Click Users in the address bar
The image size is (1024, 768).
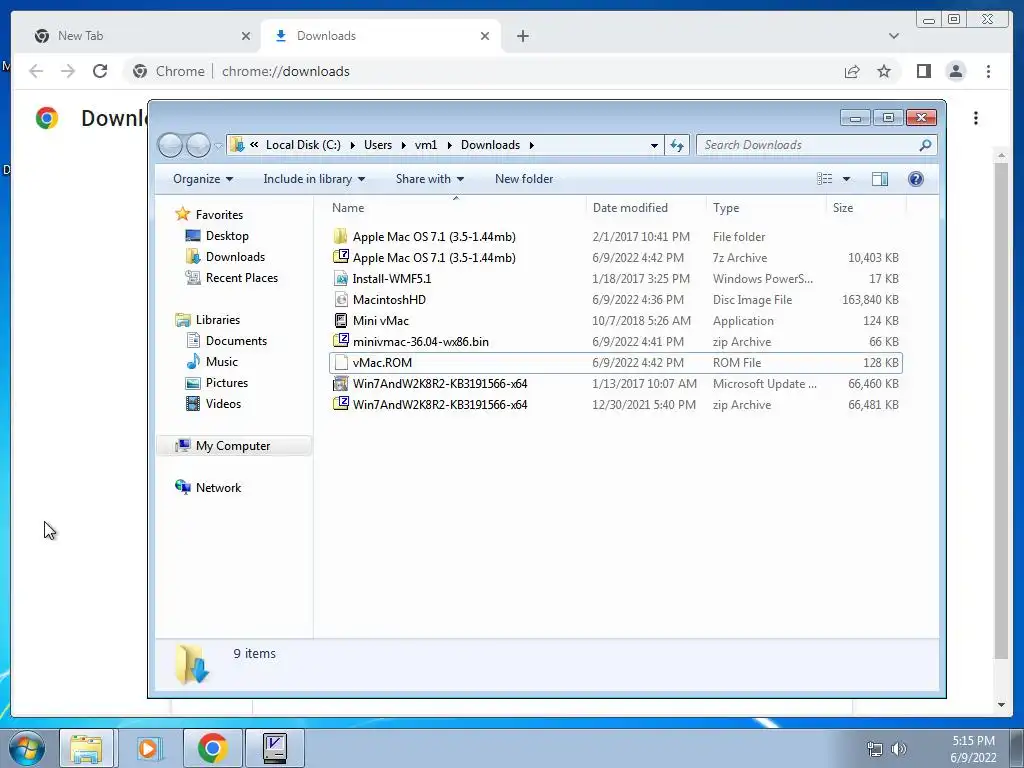[x=378, y=145]
